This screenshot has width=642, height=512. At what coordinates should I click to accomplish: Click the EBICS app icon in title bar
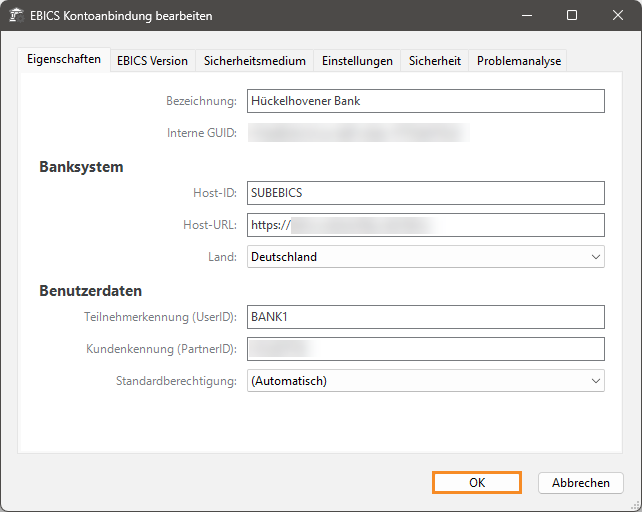(x=17, y=16)
